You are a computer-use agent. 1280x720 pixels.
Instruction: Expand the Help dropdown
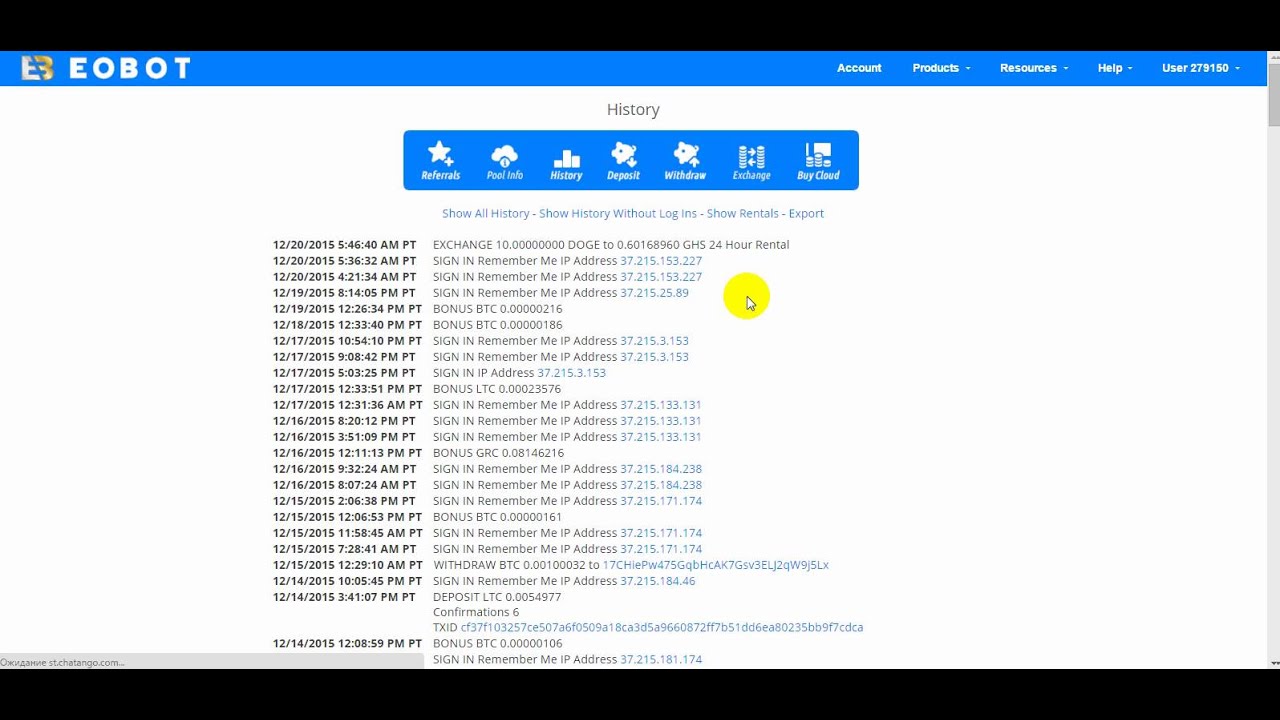click(x=1115, y=68)
